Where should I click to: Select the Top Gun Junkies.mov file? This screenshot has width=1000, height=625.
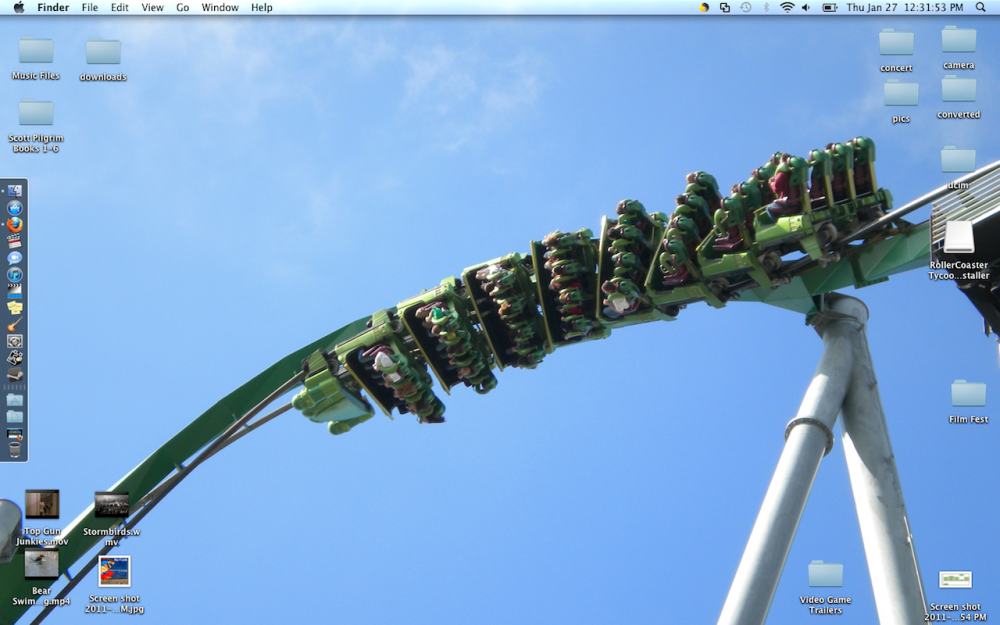point(42,505)
